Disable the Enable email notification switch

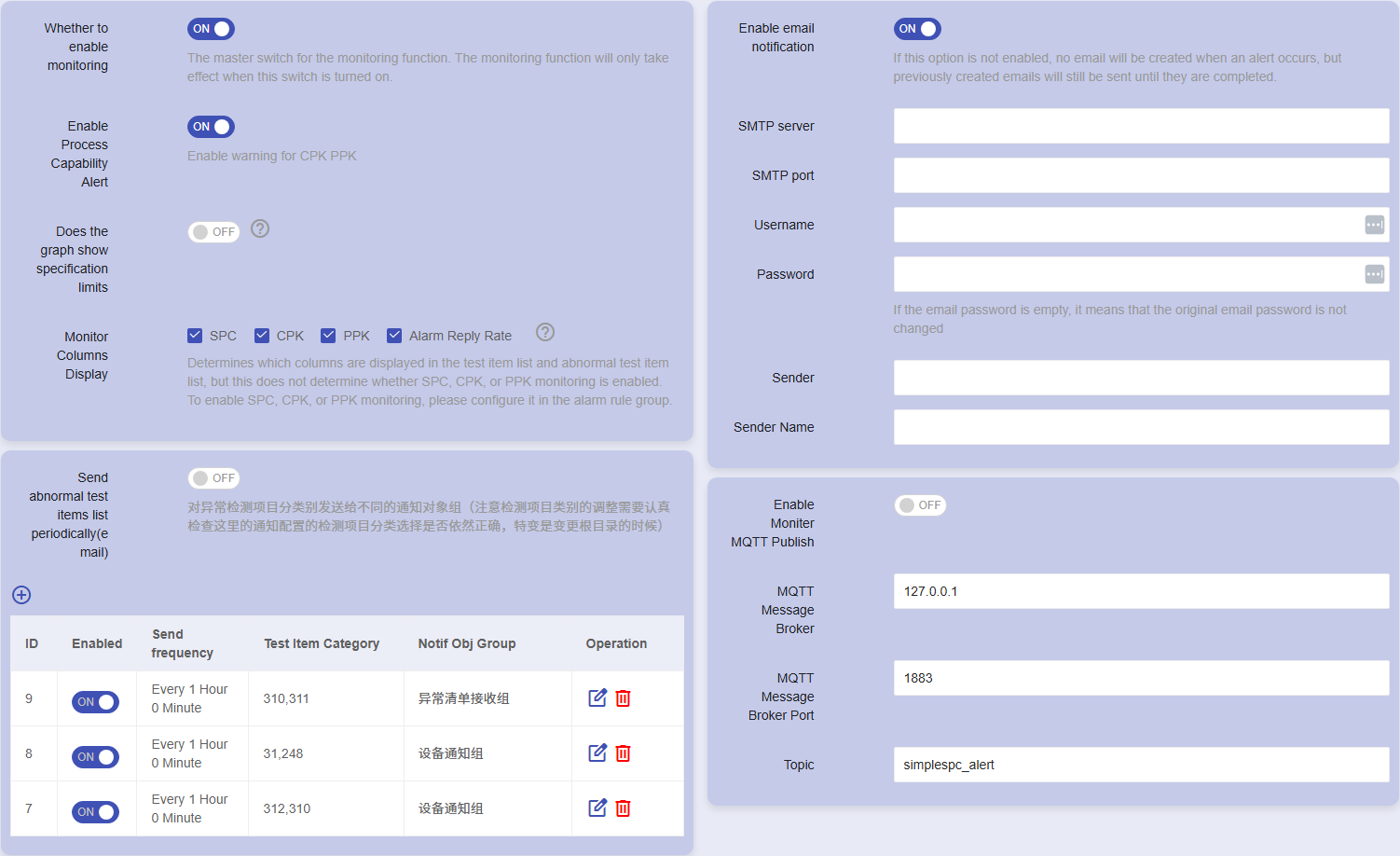click(917, 29)
